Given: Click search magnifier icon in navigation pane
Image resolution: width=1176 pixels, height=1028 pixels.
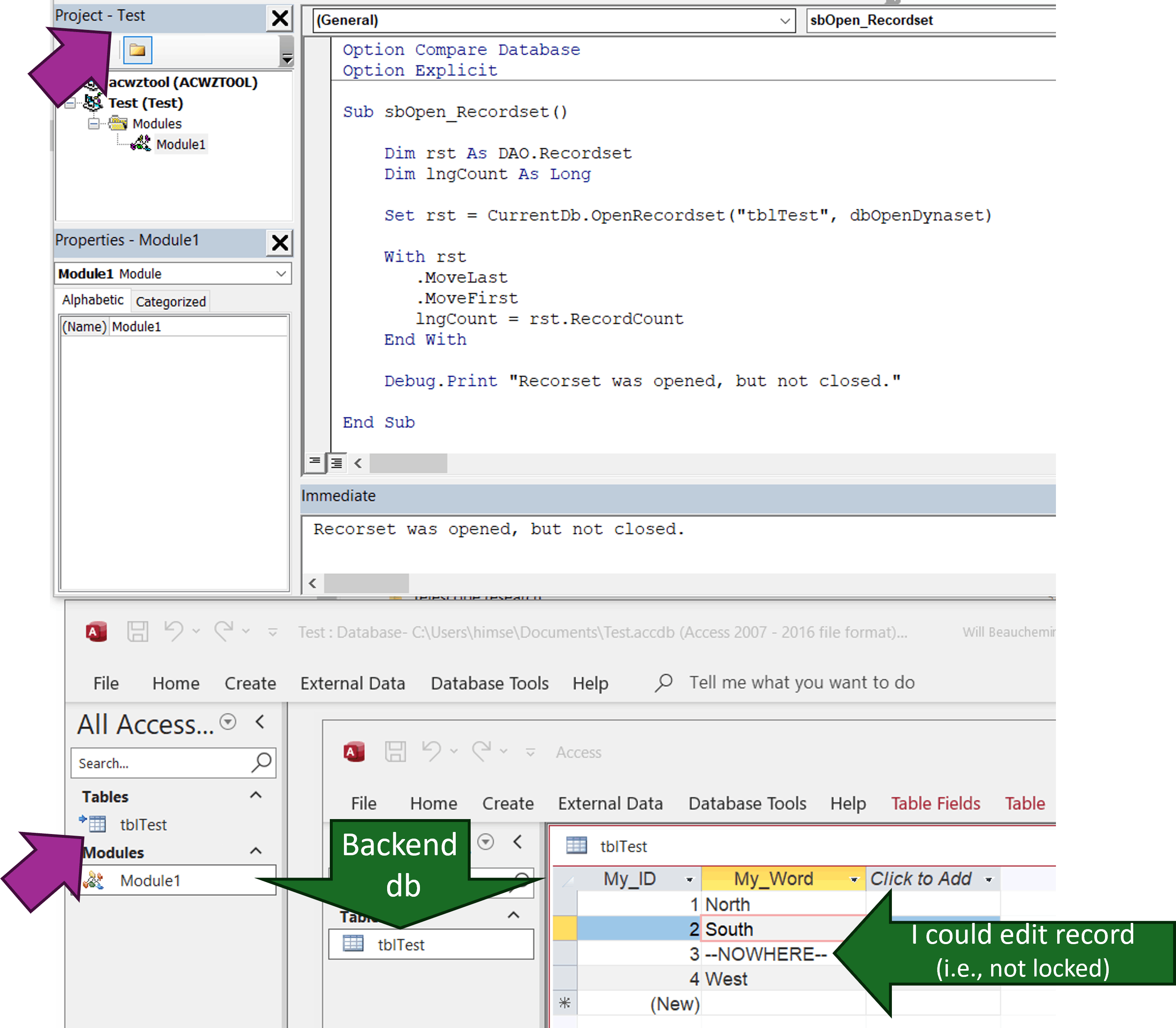Looking at the screenshot, I should click(262, 763).
